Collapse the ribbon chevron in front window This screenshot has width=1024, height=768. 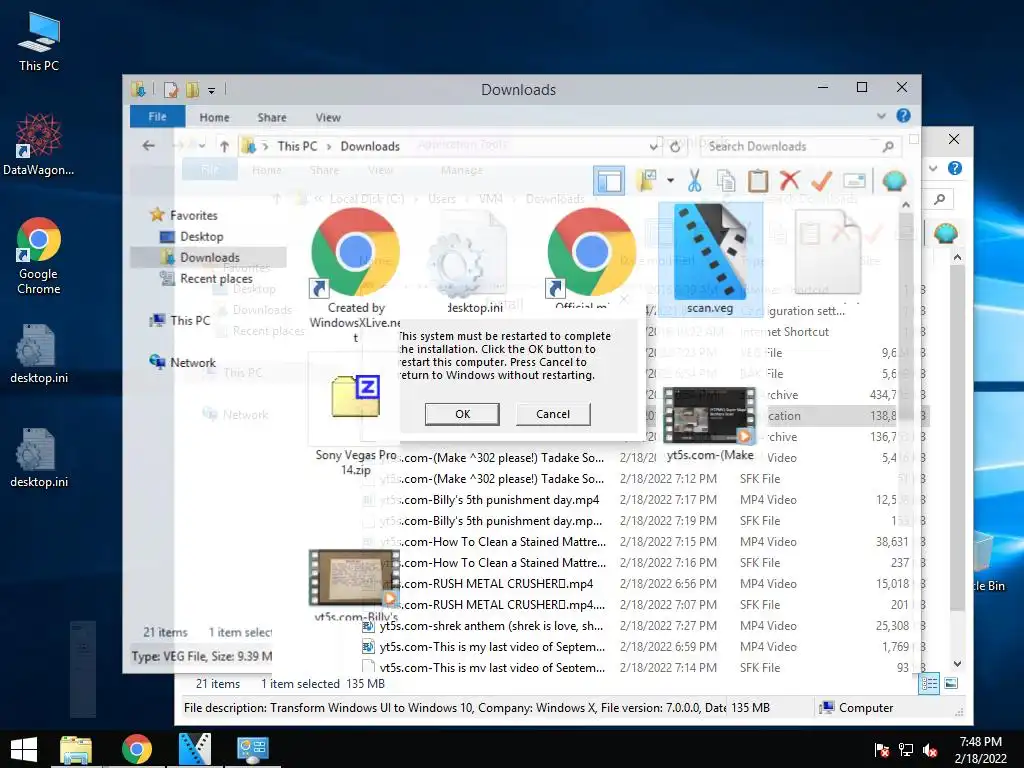(x=881, y=116)
